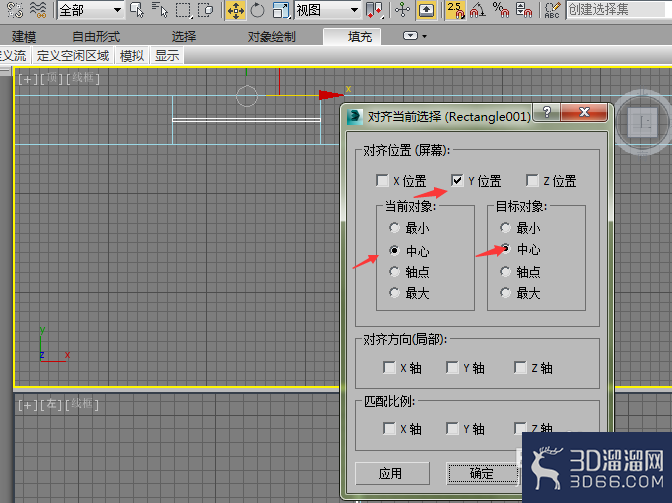Toggle the 2.5D Snaps icon
Screen dimensions: 672x503
[x=456, y=10]
